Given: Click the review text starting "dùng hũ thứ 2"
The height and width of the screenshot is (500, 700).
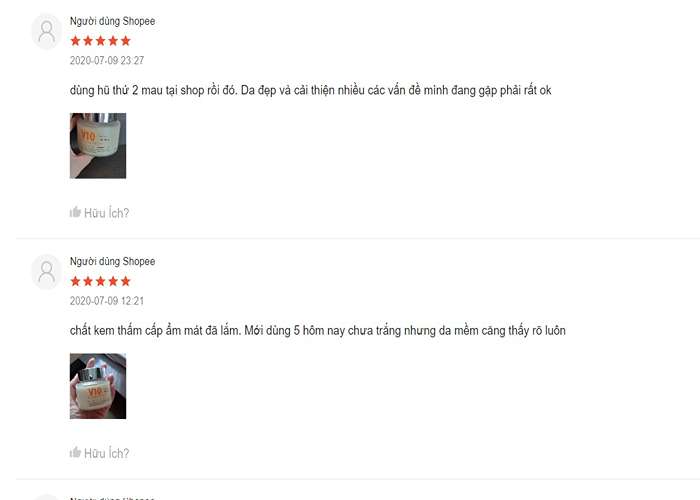Looking at the screenshot, I should (x=311, y=91).
